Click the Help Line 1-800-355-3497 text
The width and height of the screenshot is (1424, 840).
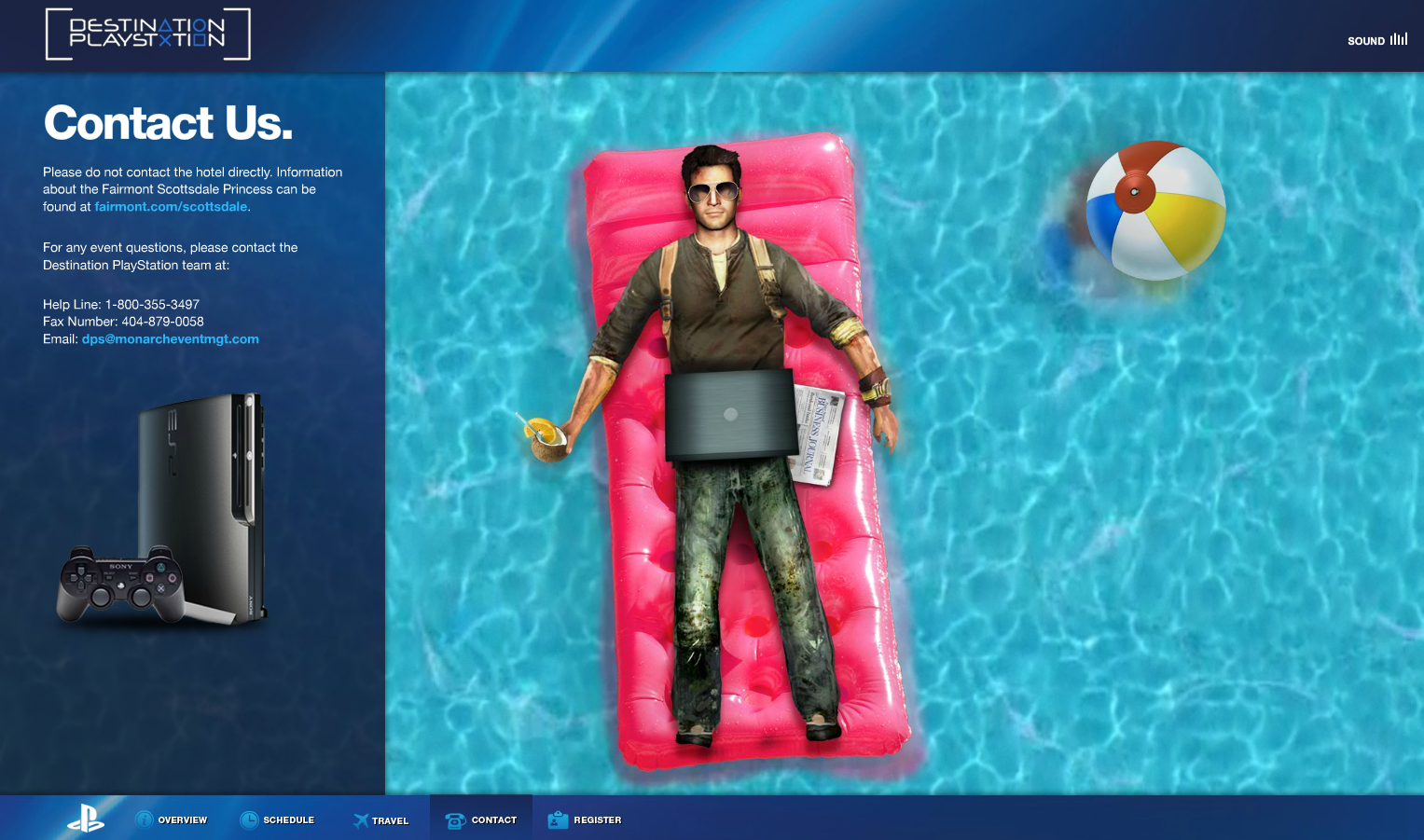[121, 305]
